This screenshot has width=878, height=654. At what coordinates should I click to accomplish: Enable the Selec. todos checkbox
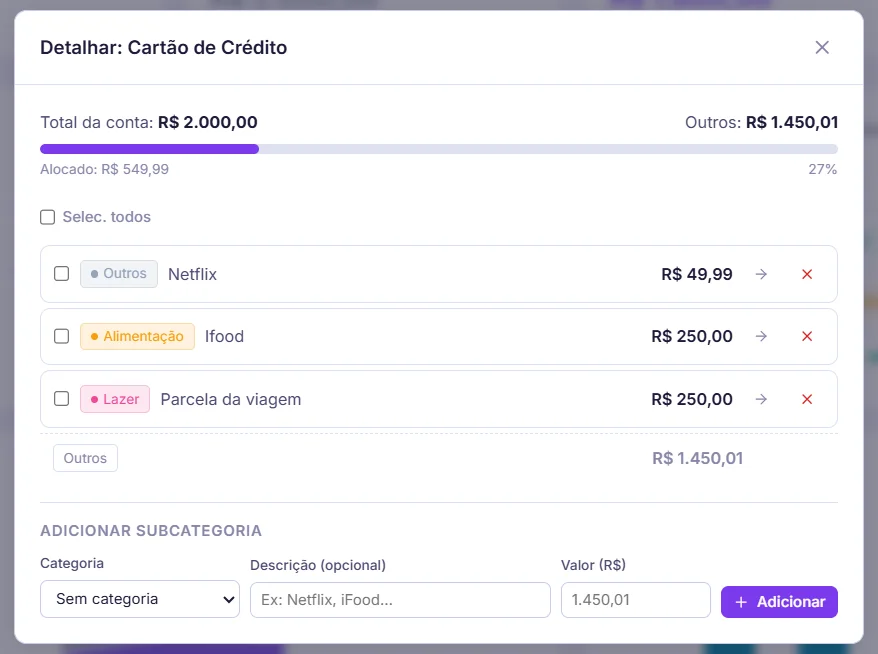tap(47, 217)
